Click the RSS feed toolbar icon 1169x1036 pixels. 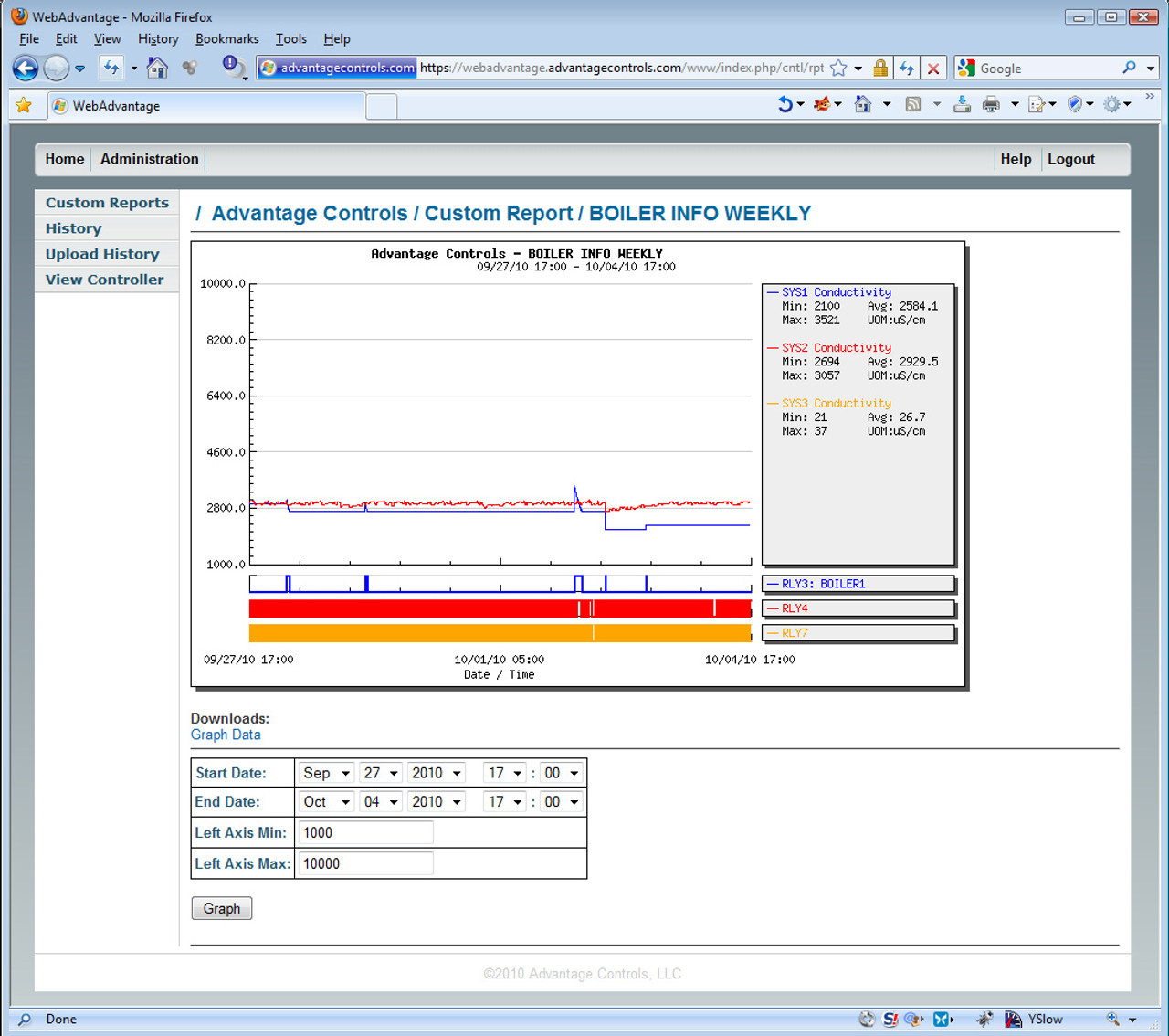[x=912, y=104]
